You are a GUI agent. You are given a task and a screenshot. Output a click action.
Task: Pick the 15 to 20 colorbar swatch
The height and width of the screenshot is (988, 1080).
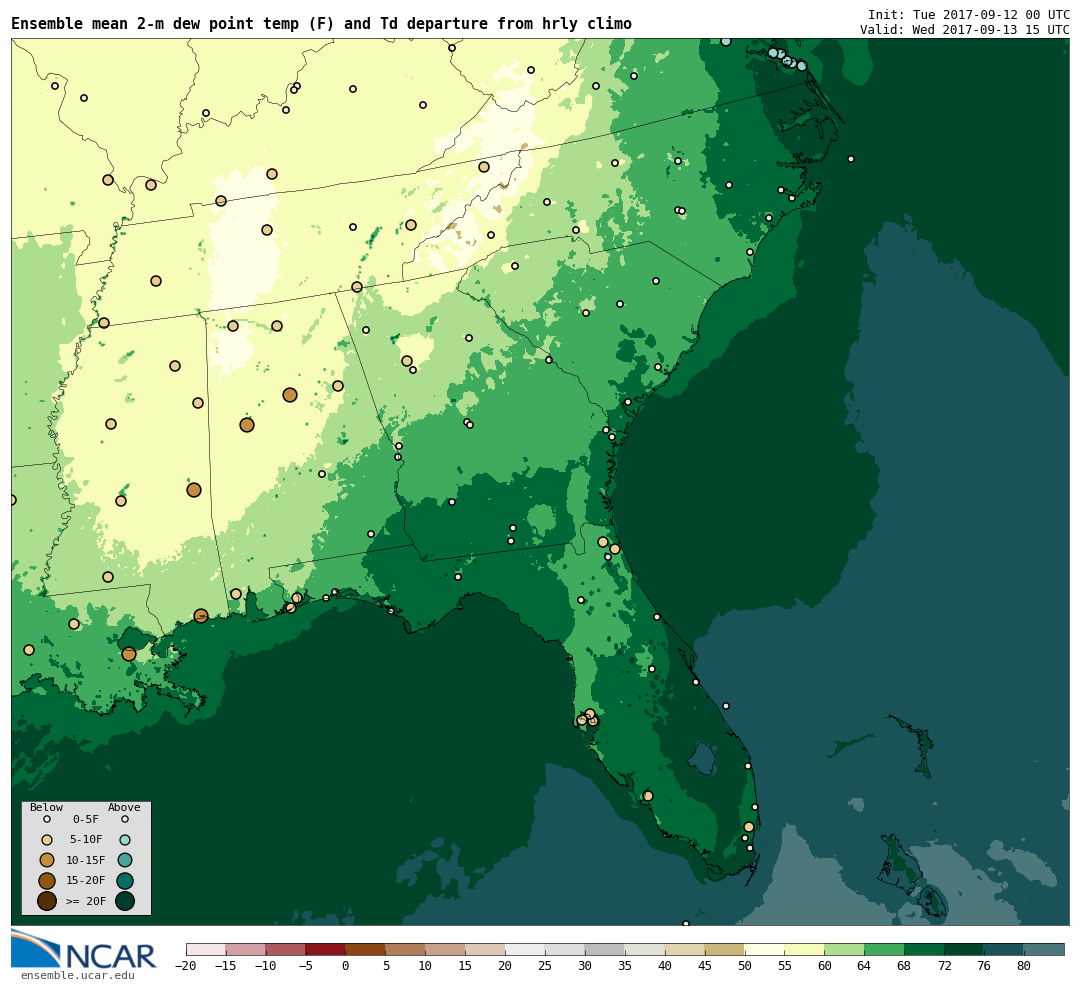[486, 949]
